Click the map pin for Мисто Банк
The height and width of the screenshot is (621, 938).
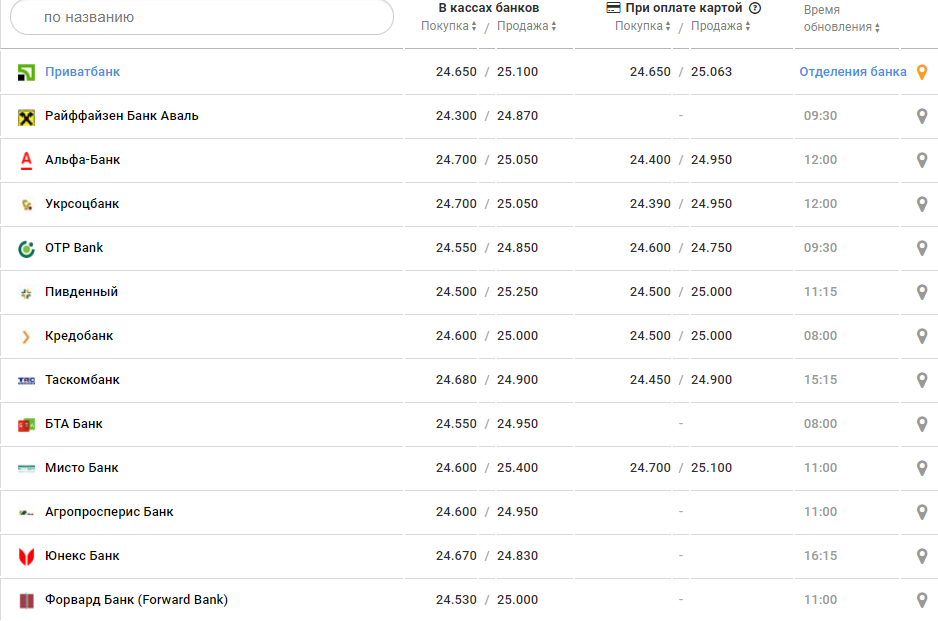(922, 468)
